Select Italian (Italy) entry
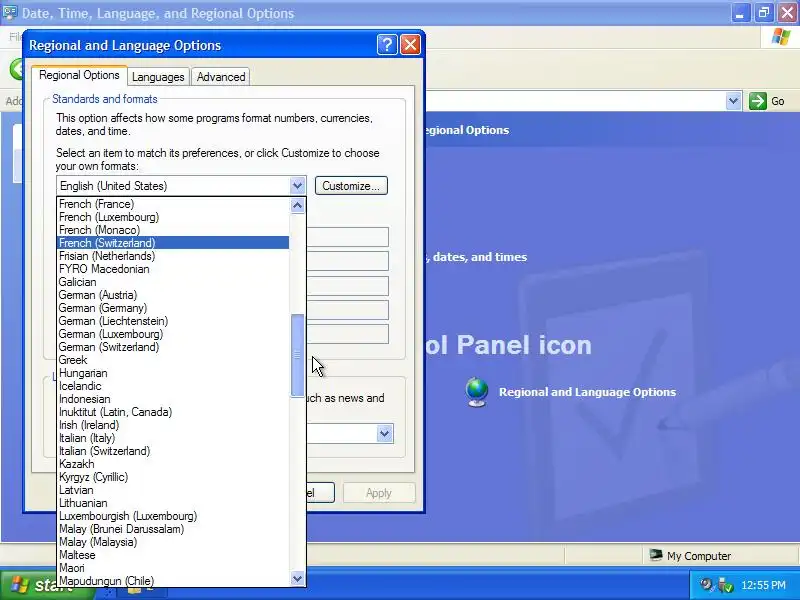This screenshot has width=800, height=600. tap(173, 438)
